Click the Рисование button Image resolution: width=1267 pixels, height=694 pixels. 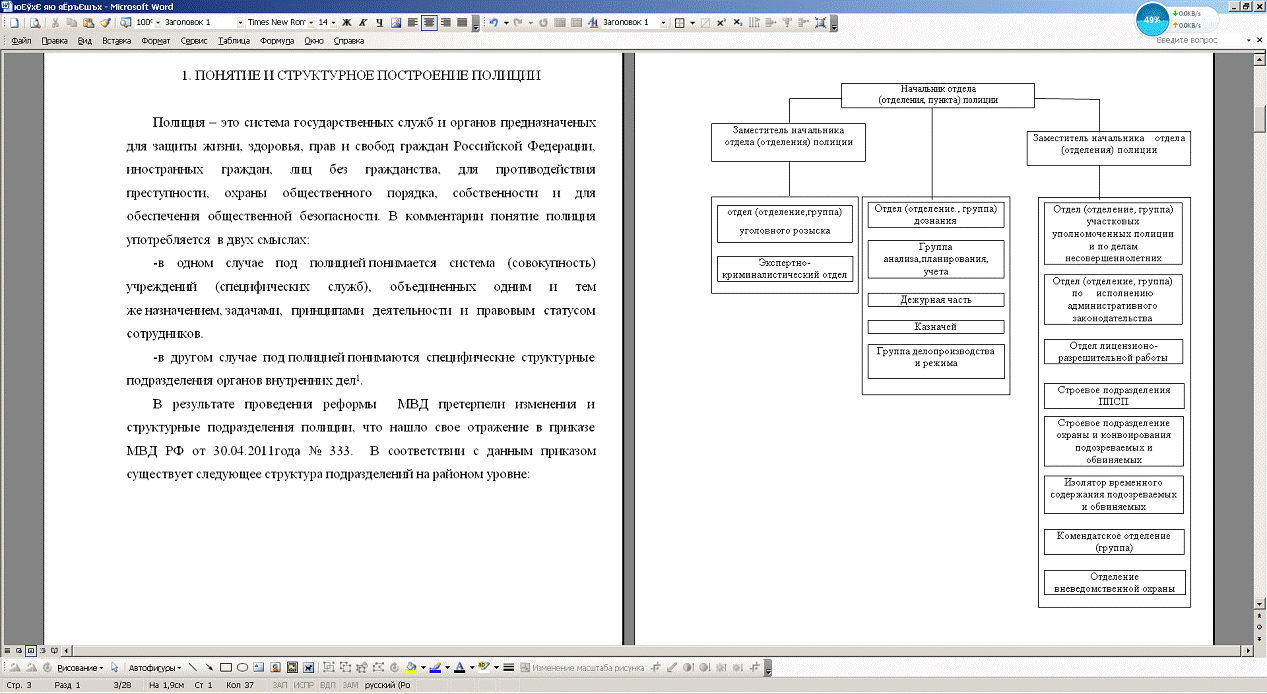(x=82, y=667)
